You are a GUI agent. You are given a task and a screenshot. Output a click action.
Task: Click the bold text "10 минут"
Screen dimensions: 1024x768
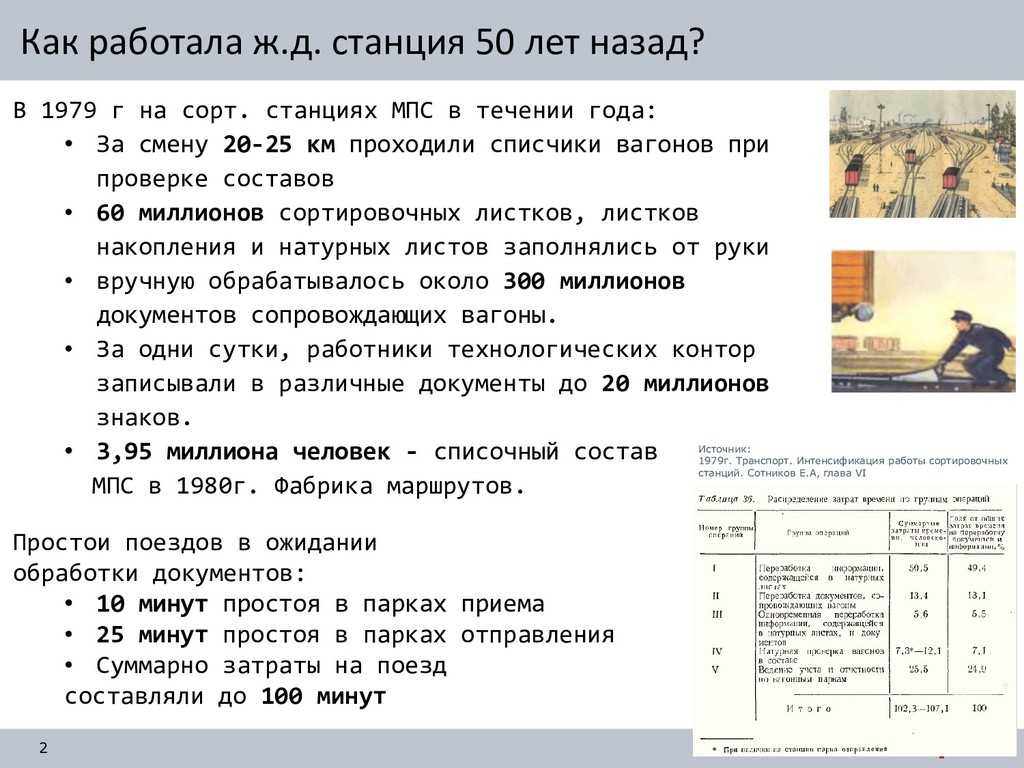(152, 604)
